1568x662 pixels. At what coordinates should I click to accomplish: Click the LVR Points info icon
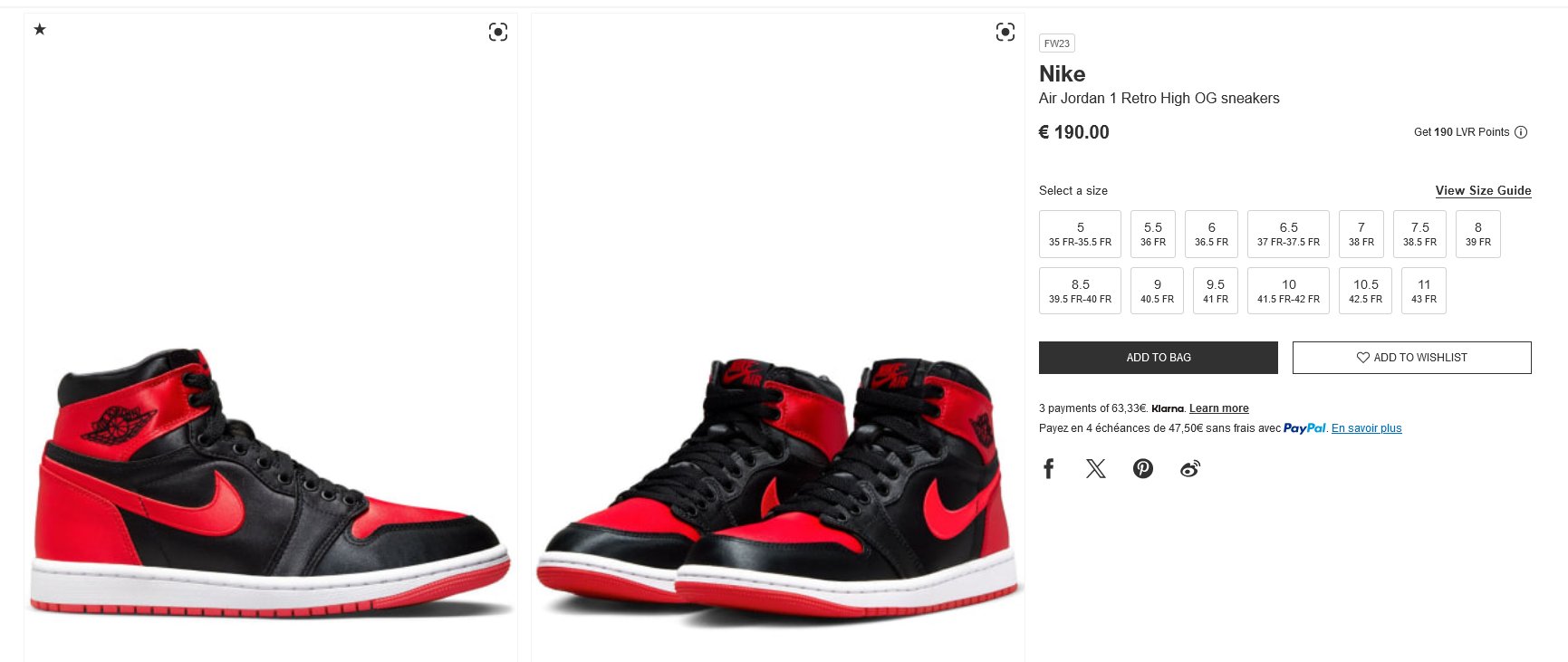pyautogui.click(x=1521, y=132)
